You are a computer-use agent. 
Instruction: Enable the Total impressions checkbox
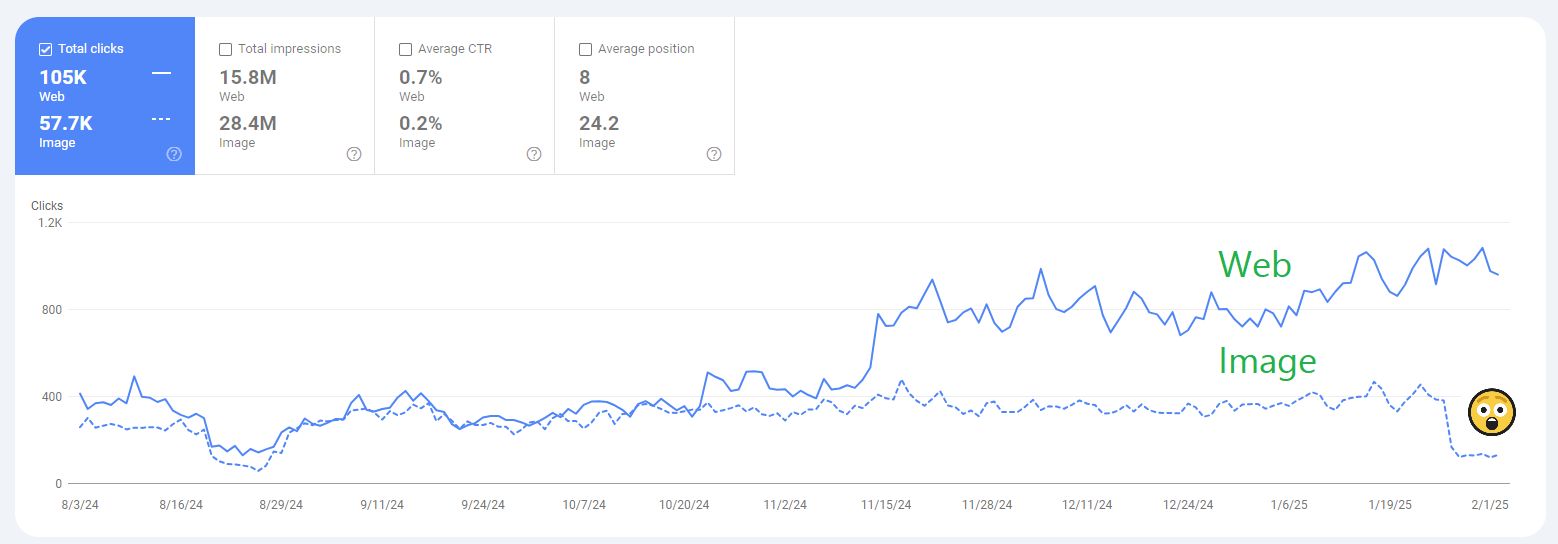[x=225, y=49]
